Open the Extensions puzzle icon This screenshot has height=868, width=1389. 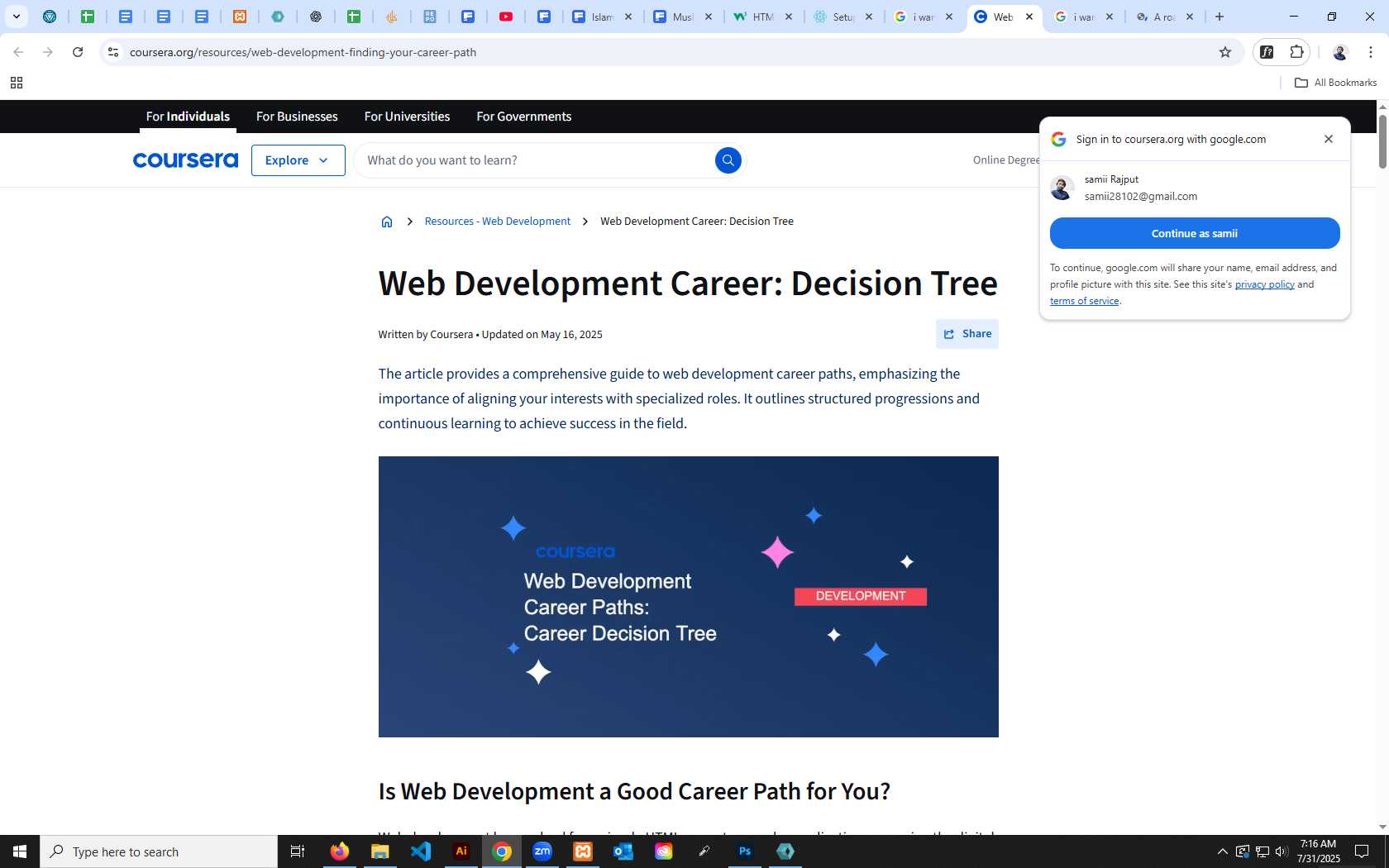click(x=1296, y=52)
